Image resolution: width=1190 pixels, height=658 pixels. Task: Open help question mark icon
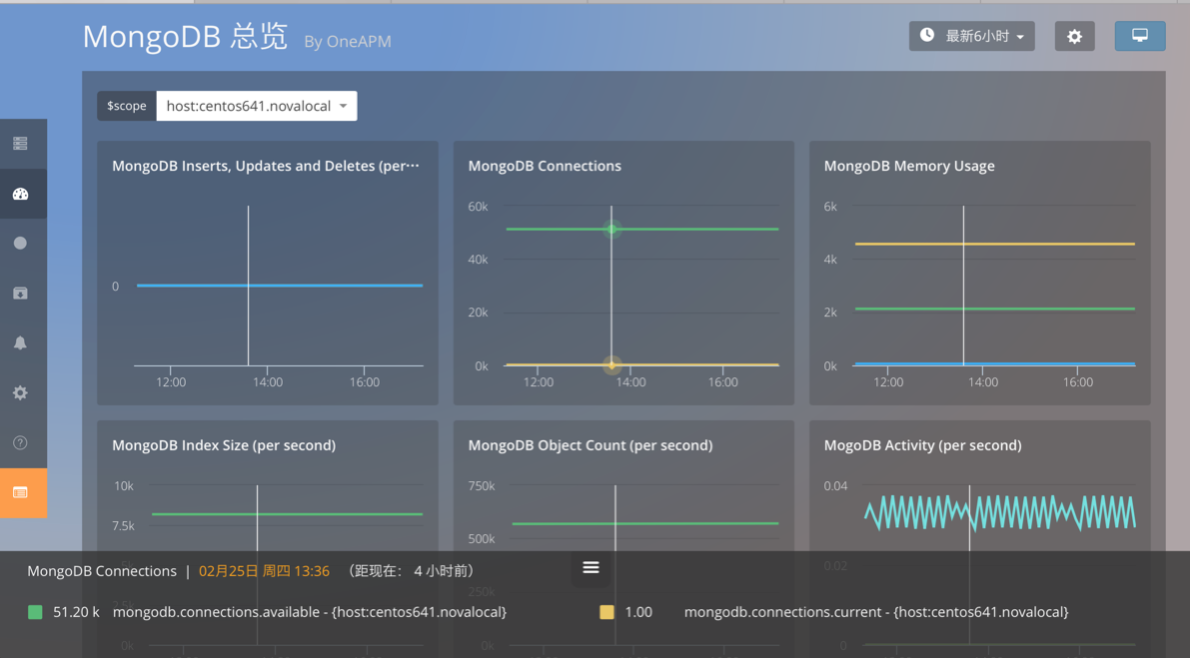20,443
